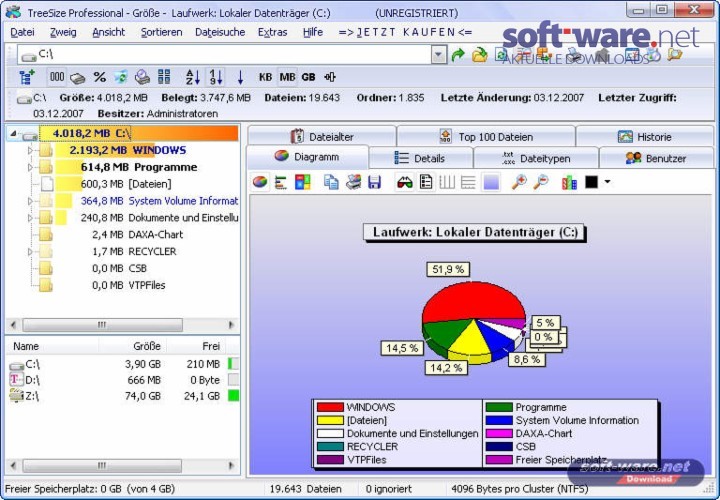Screen dimensions: 720x500
Task: Open the Dateisuche menu
Action: point(220,32)
